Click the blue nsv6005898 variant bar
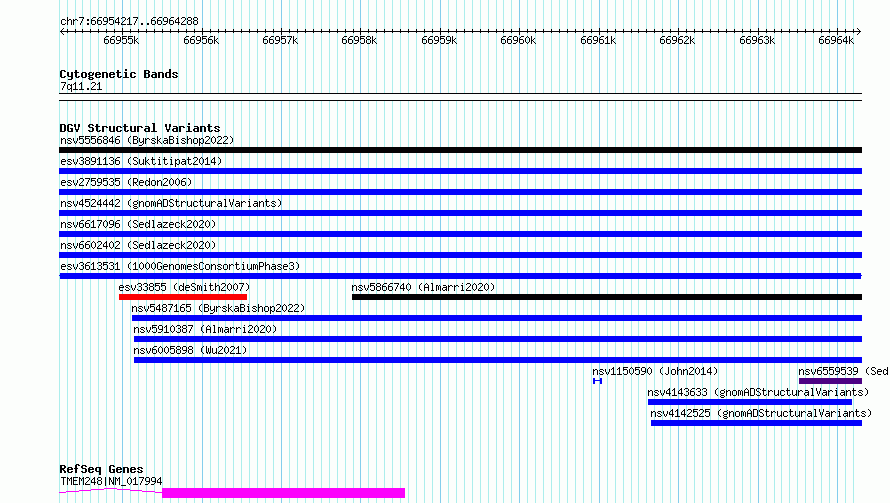 [x=498, y=360]
